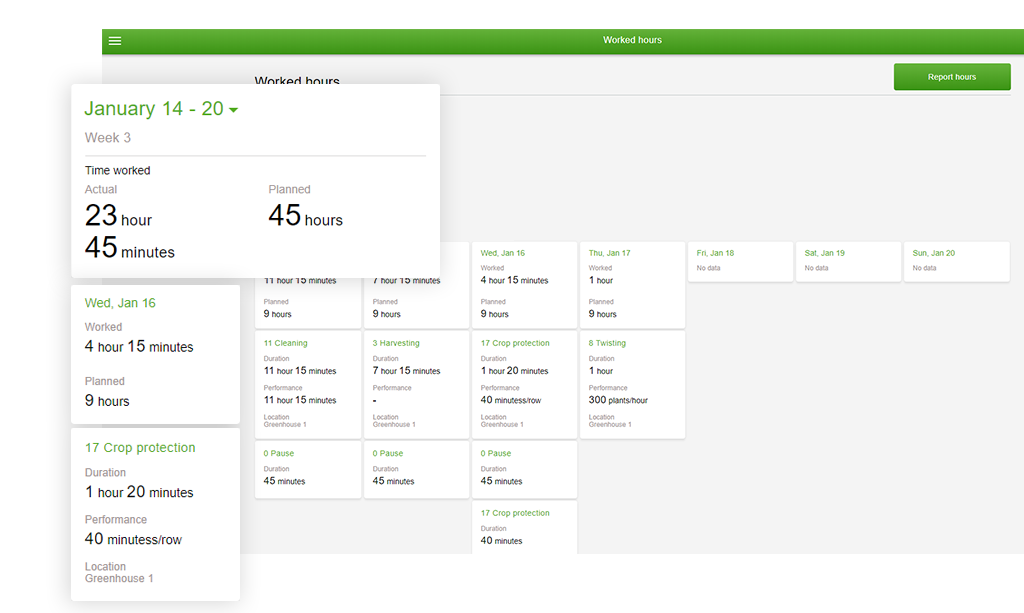Click the Week 3 label in the summary

pos(107,138)
